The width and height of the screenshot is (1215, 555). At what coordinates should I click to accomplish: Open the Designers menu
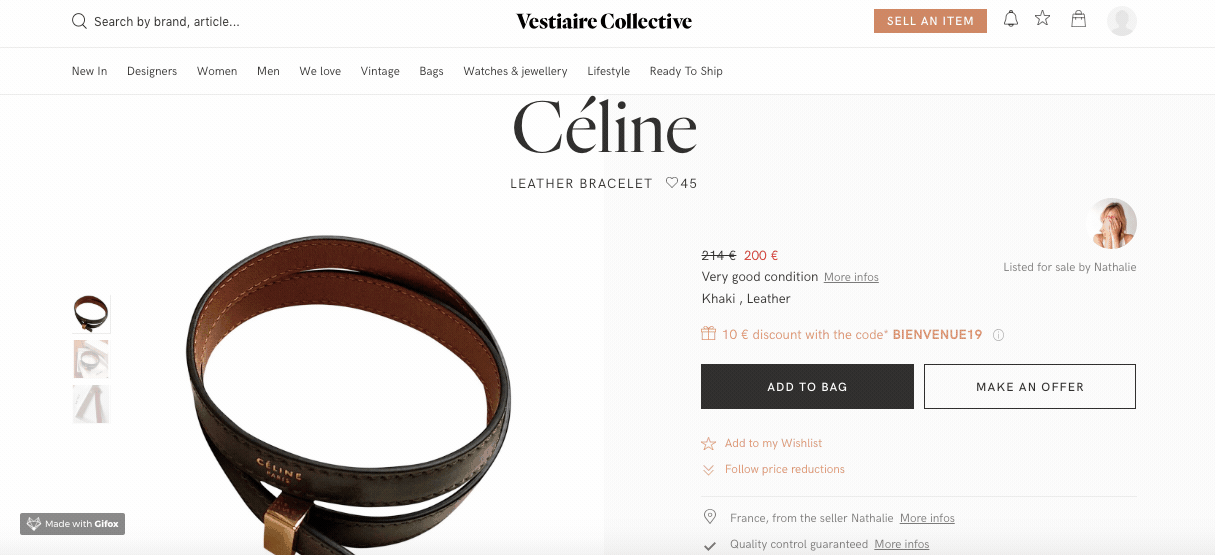coord(152,71)
